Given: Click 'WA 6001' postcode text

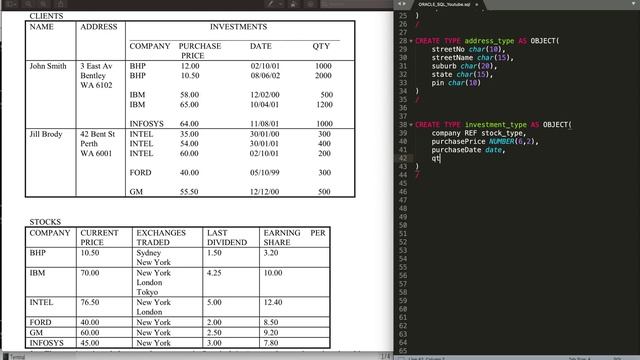Looking at the screenshot, I should 96,153.
